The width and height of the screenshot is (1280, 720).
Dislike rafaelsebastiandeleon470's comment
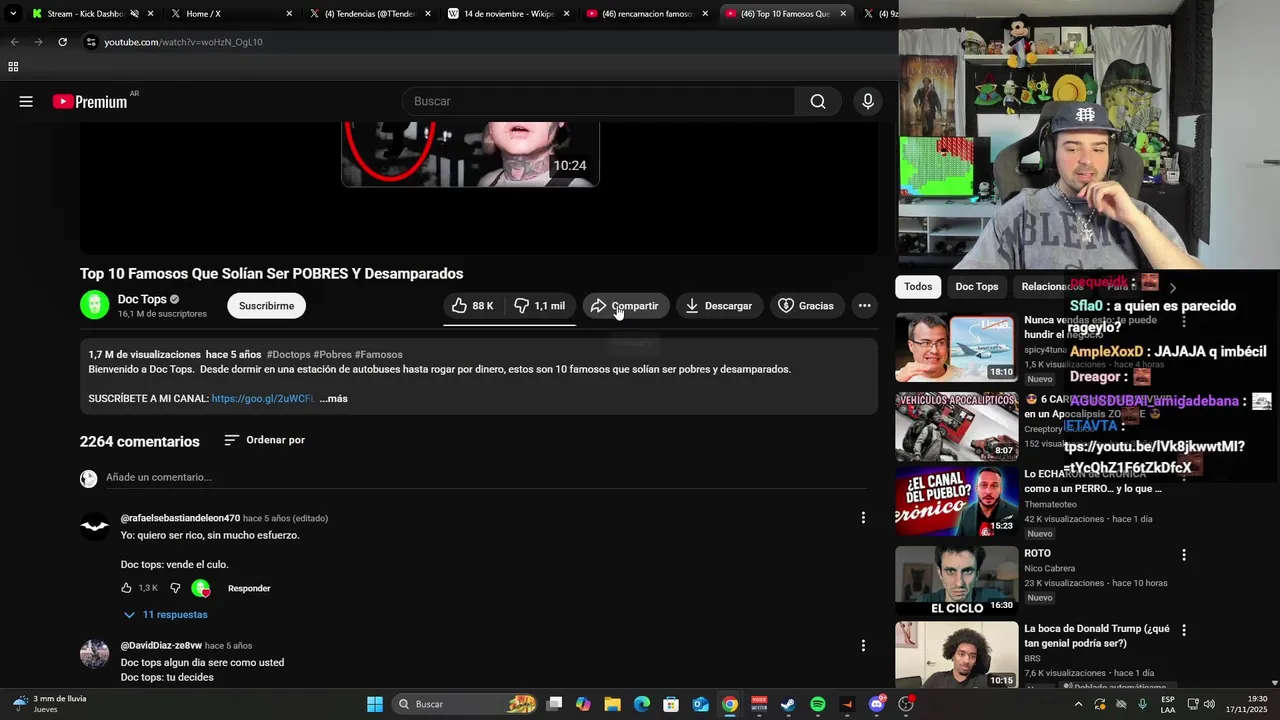(x=175, y=588)
